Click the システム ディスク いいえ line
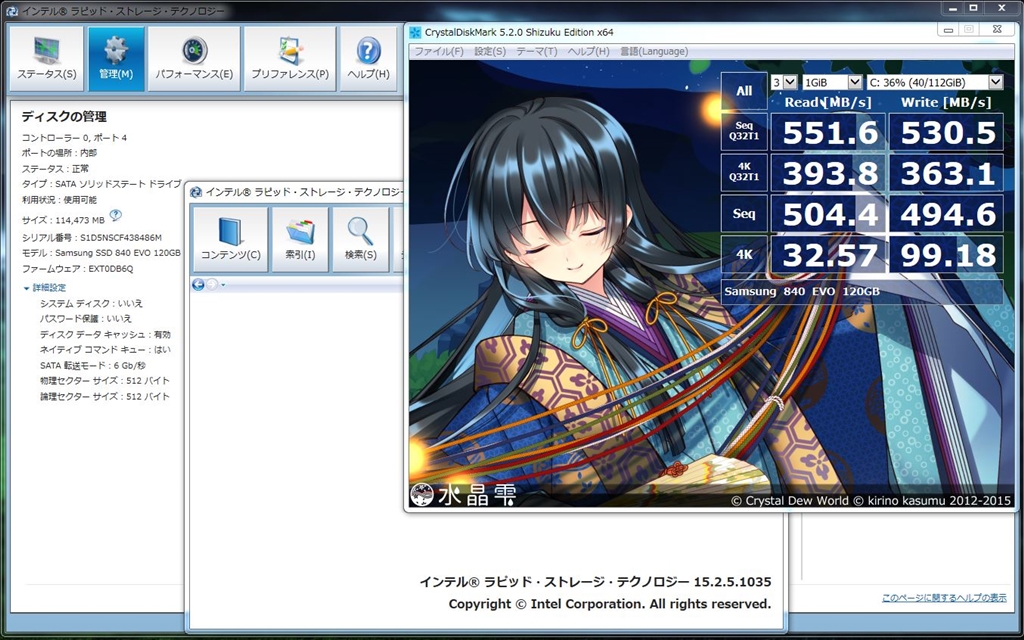This screenshot has height=640, width=1024. [91, 303]
